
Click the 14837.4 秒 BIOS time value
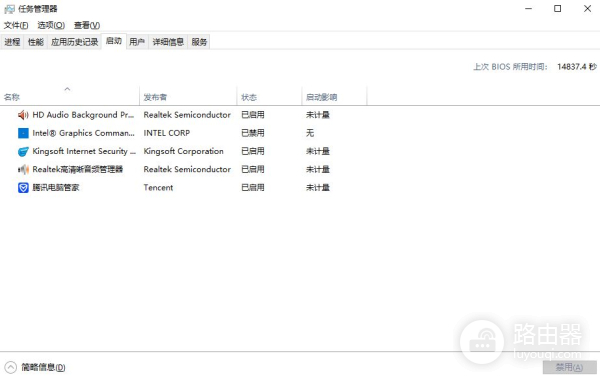(577, 67)
